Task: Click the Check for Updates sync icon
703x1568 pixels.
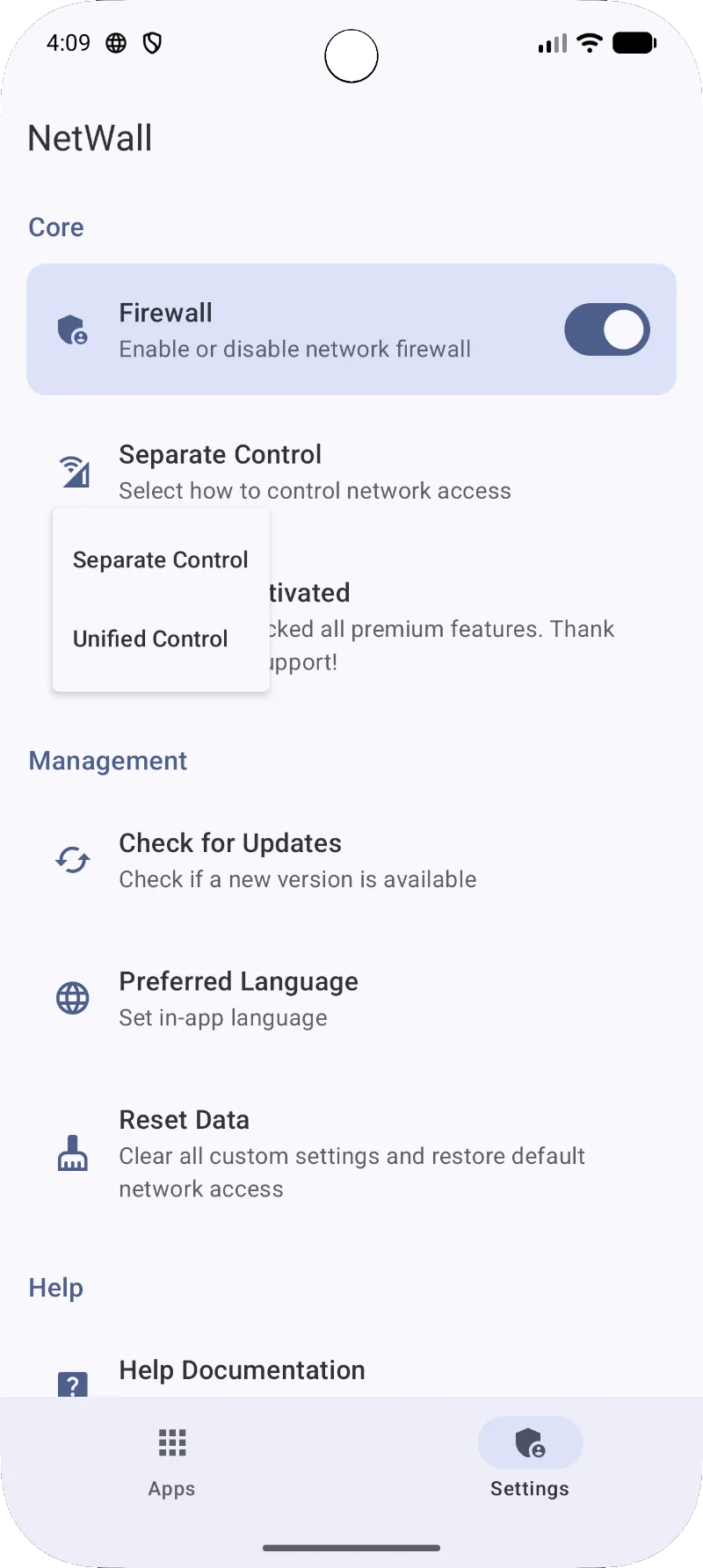Action: coord(72,860)
